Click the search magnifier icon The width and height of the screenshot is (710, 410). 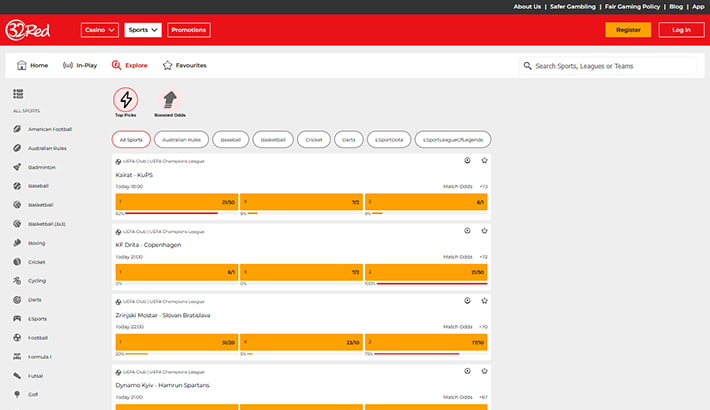point(528,66)
